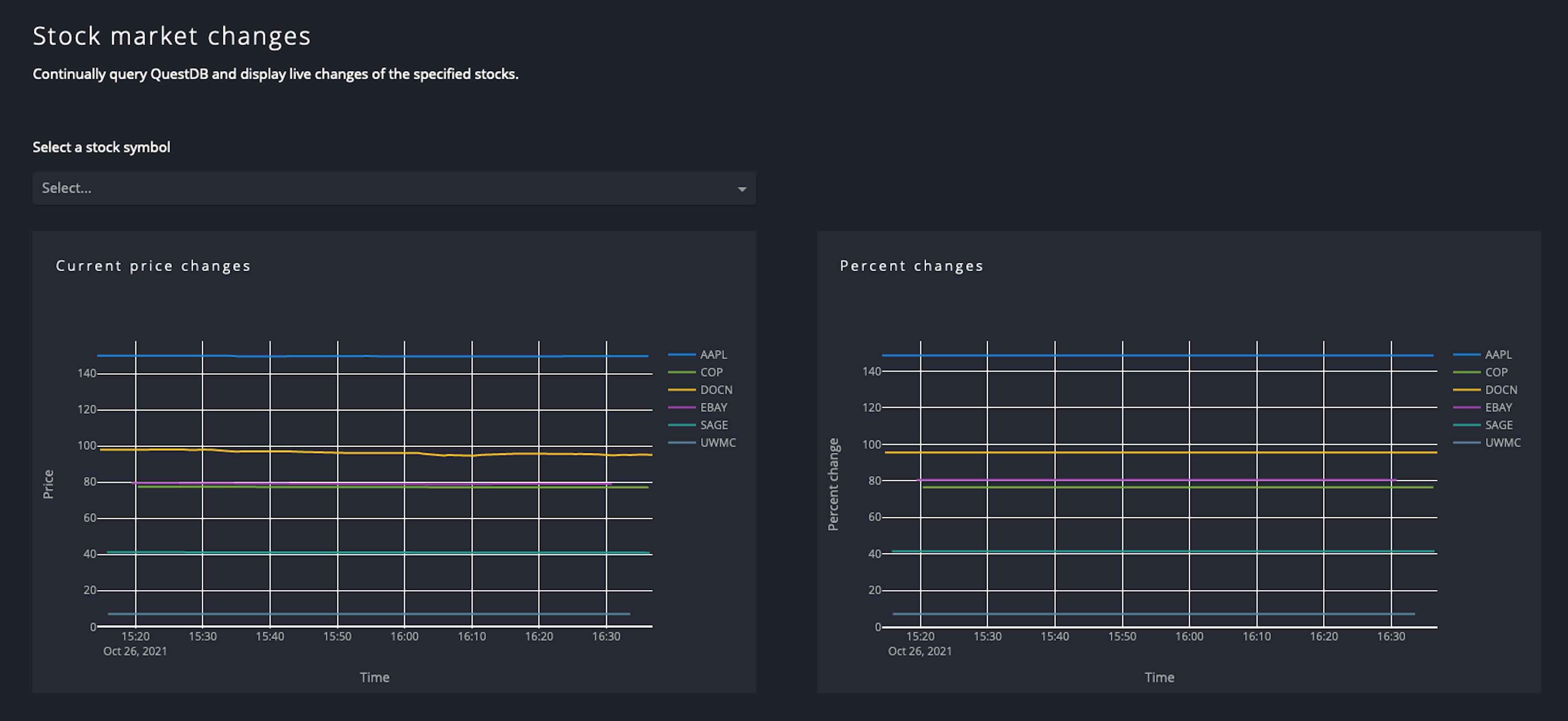Click the Stock market changes heading
Screen dimensions: 1568x721
pyautogui.click(x=171, y=35)
